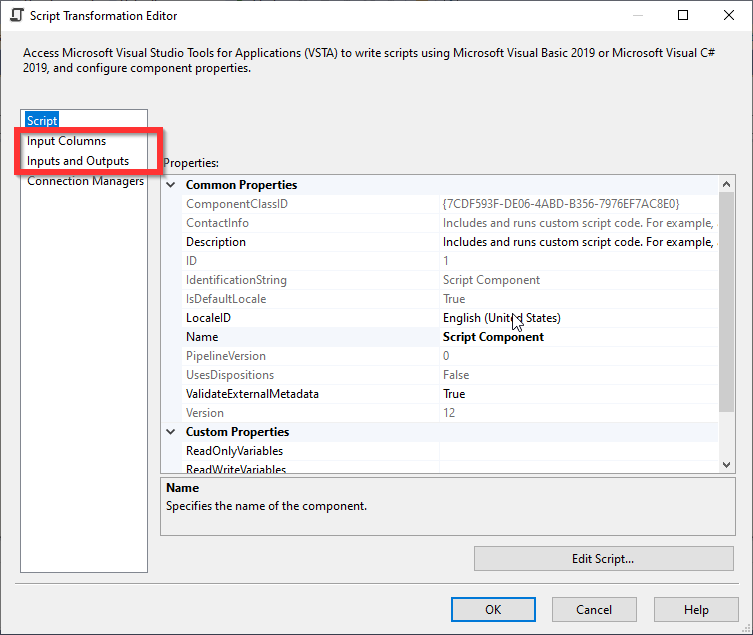Click the Cancel button

point(594,609)
